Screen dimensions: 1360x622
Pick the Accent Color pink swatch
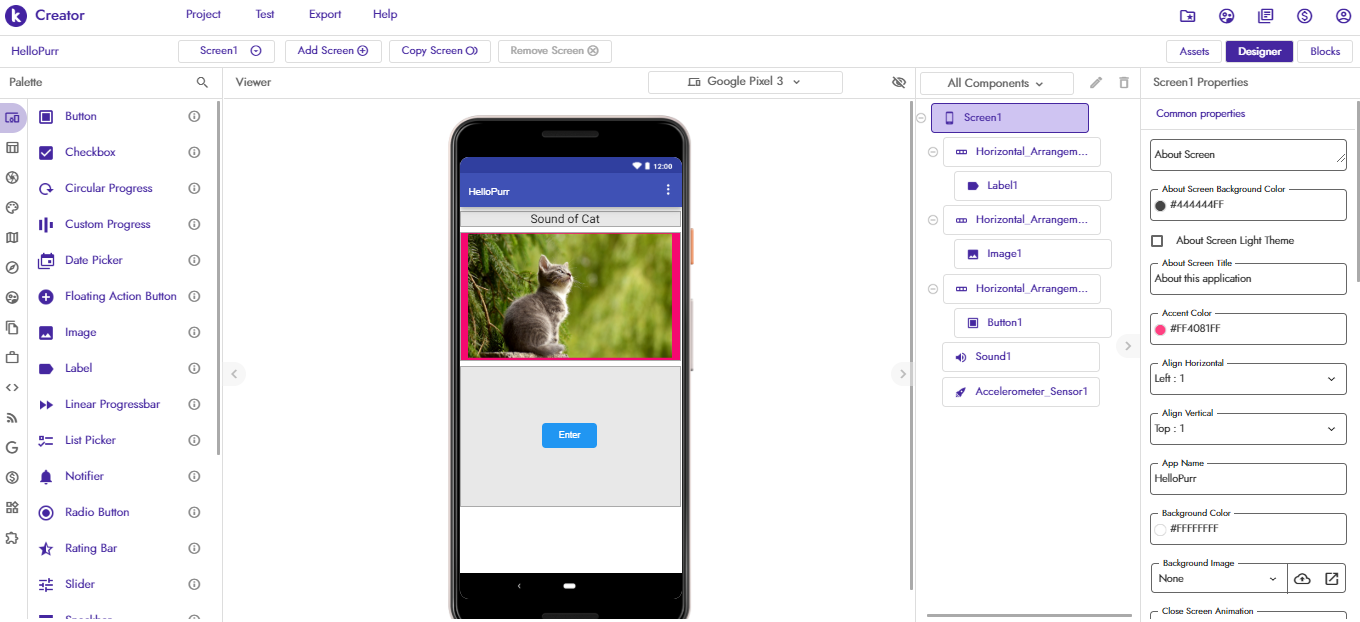click(1160, 329)
